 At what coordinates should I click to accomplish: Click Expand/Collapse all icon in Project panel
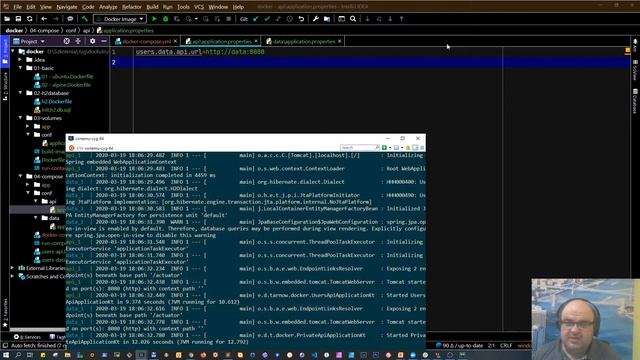pos(78,41)
